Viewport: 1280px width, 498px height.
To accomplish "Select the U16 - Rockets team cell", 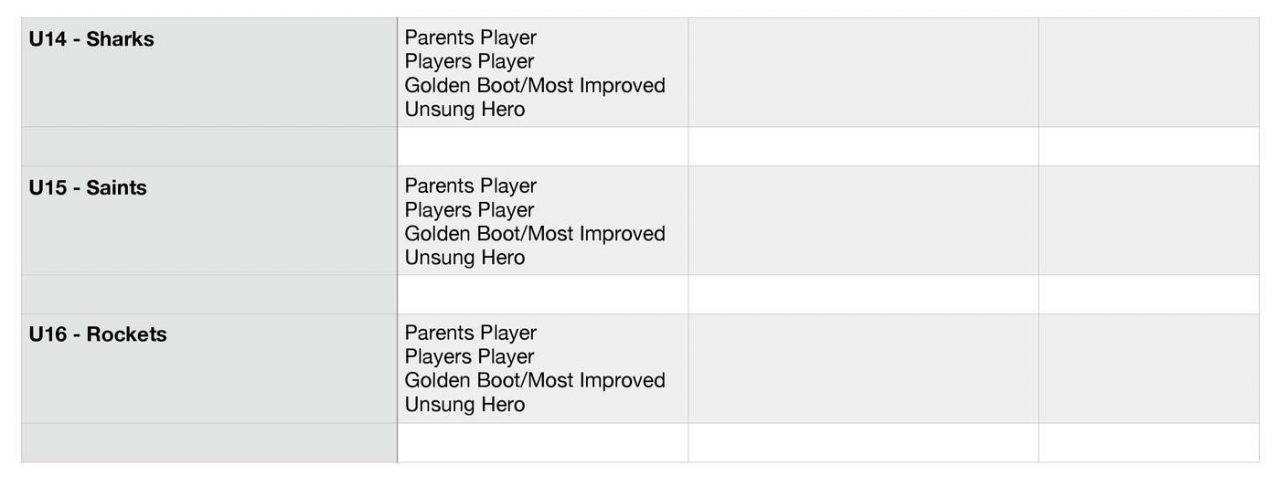I will tap(98, 335).
